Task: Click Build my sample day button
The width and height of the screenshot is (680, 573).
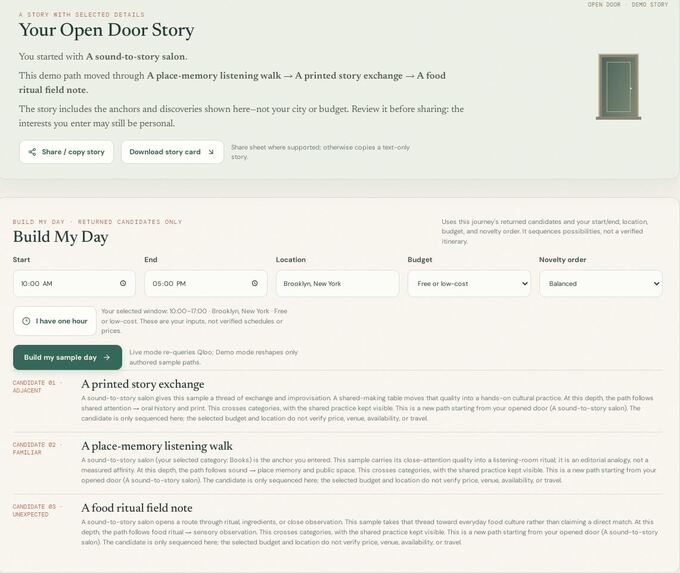Action: tap(67, 357)
